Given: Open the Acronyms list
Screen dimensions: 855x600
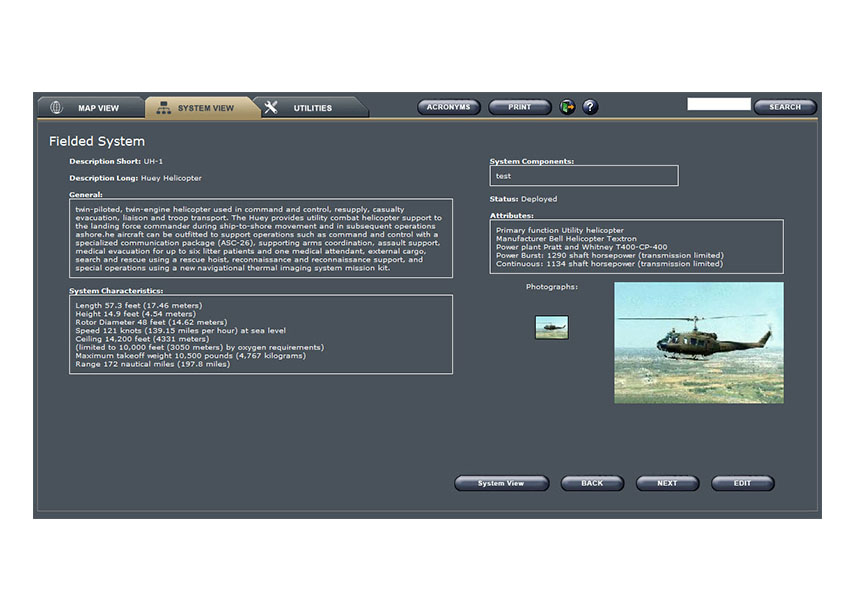Looking at the screenshot, I should click(x=448, y=107).
